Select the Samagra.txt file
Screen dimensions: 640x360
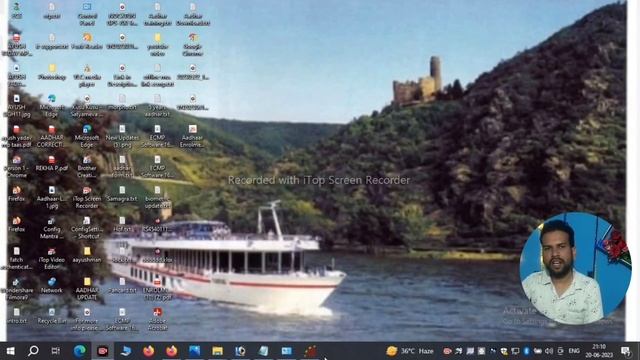tap(122, 194)
